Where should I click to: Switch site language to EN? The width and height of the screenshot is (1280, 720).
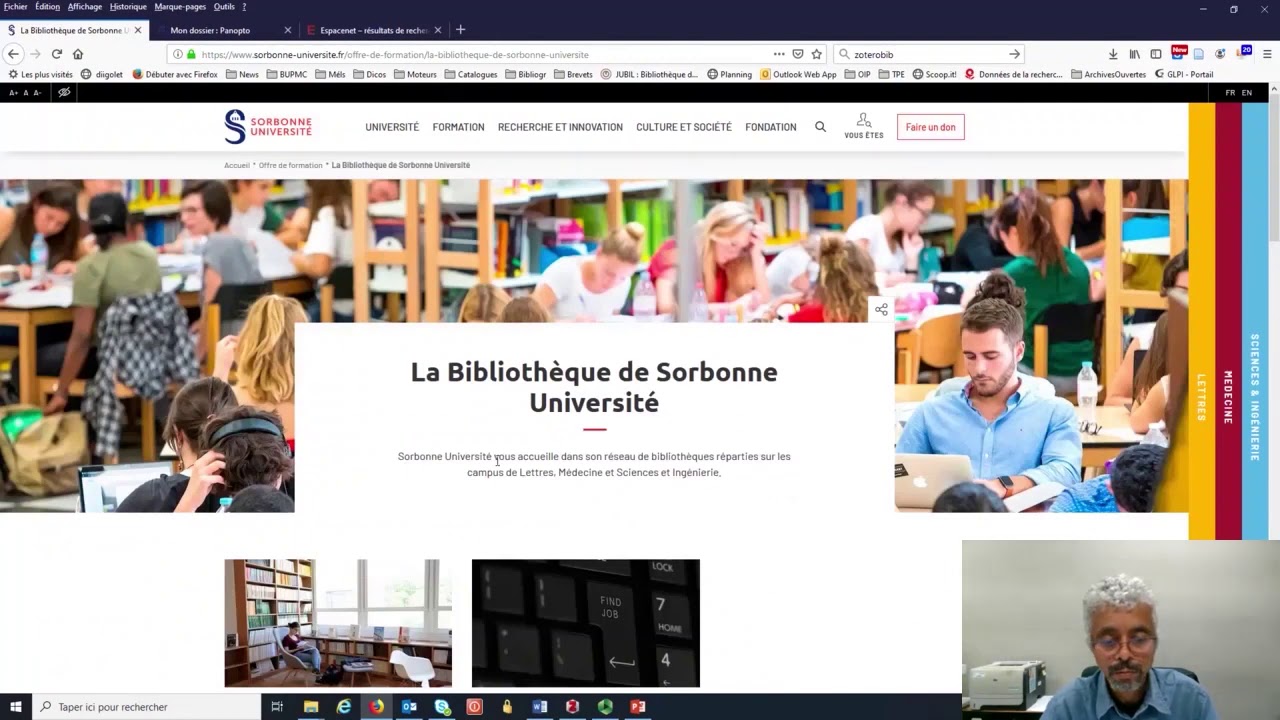tap(1246, 92)
